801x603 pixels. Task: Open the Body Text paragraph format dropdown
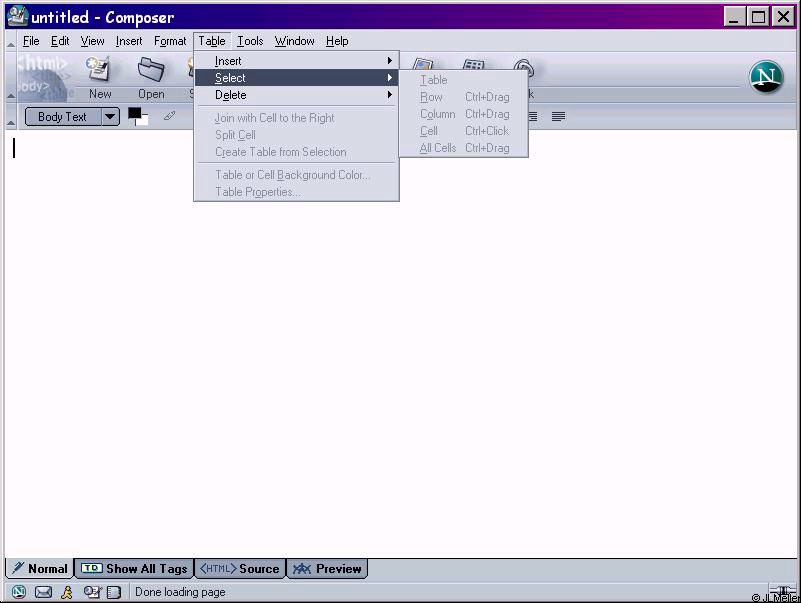(72, 117)
